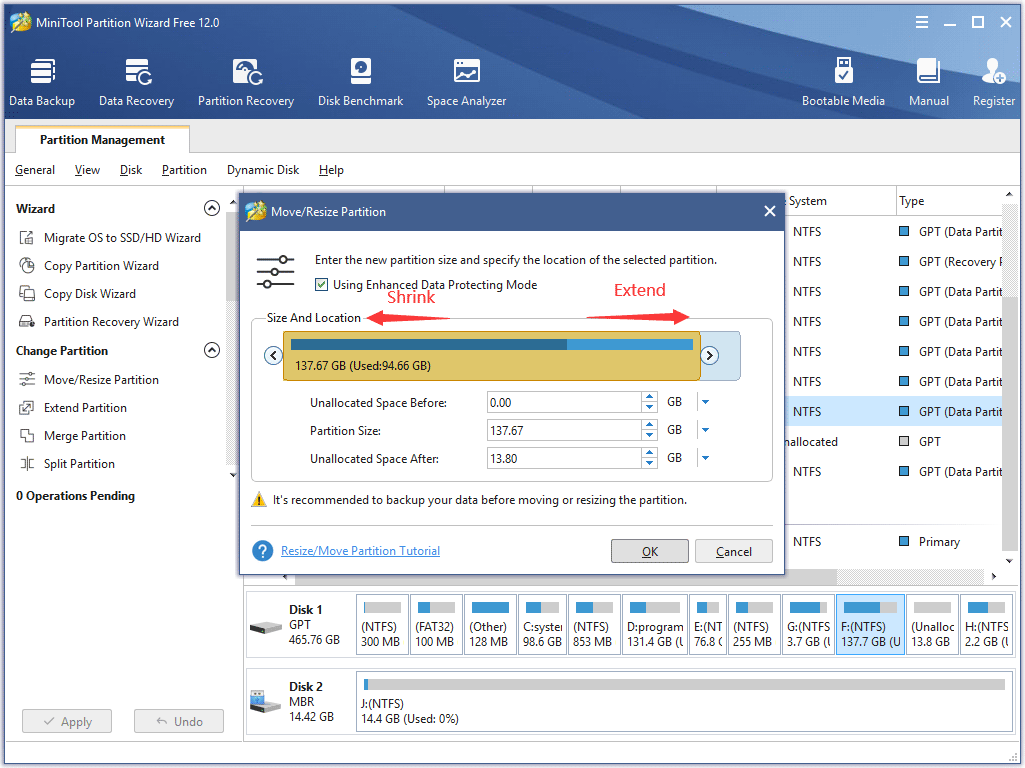
Task: Select the 13.8 GB Unallocated block
Action: coord(933,625)
